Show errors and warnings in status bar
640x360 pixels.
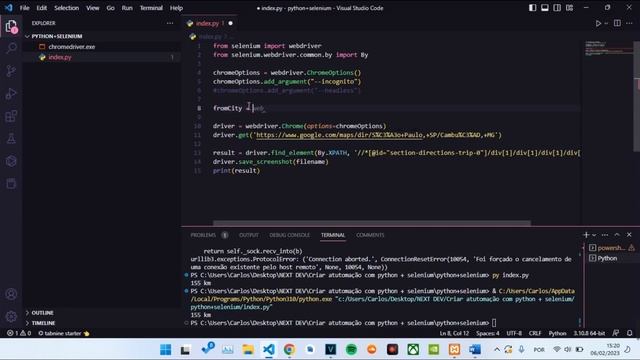(x=19, y=333)
